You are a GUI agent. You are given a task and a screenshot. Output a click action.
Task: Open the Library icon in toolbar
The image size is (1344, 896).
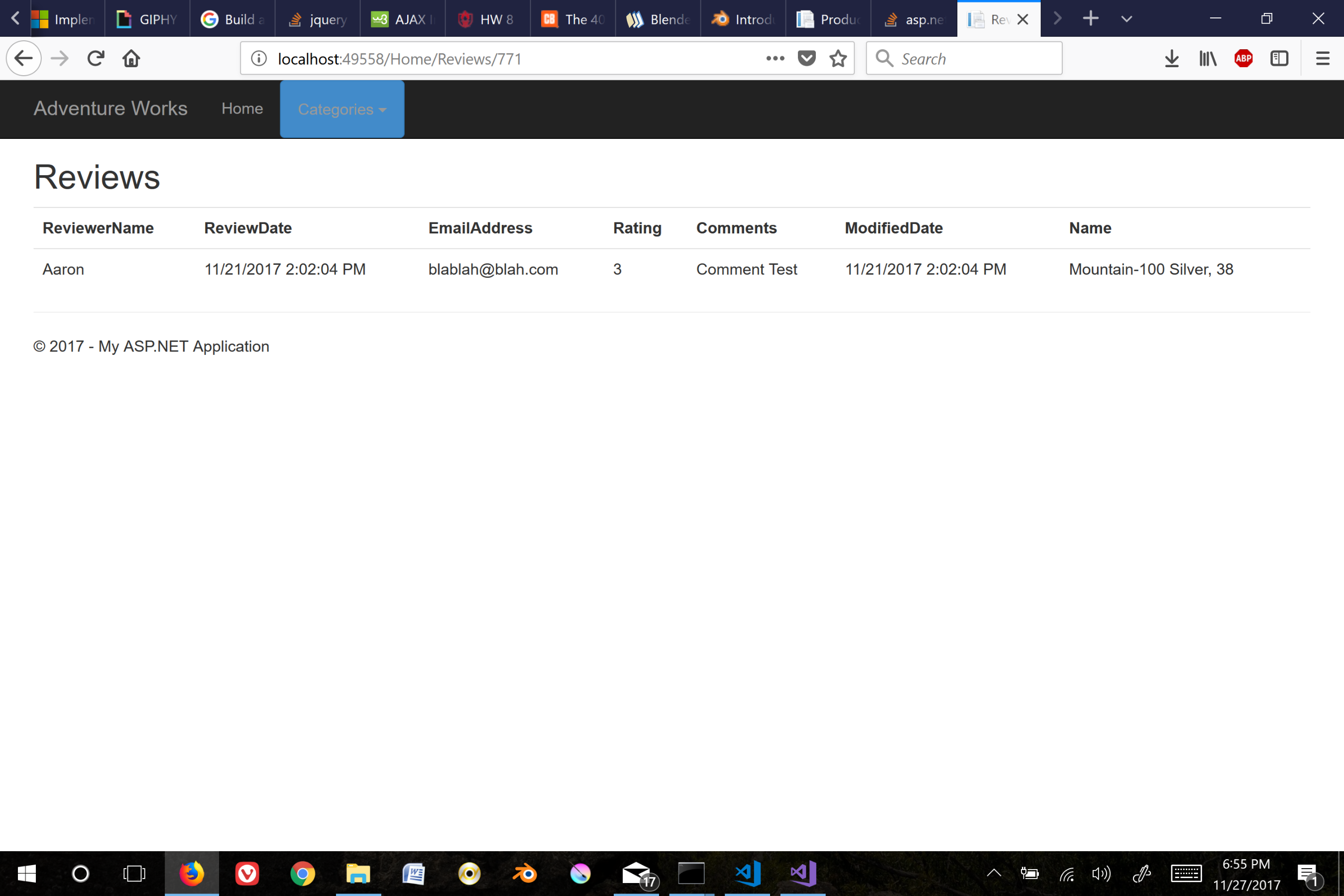pyautogui.click(x=1208, y=58)
